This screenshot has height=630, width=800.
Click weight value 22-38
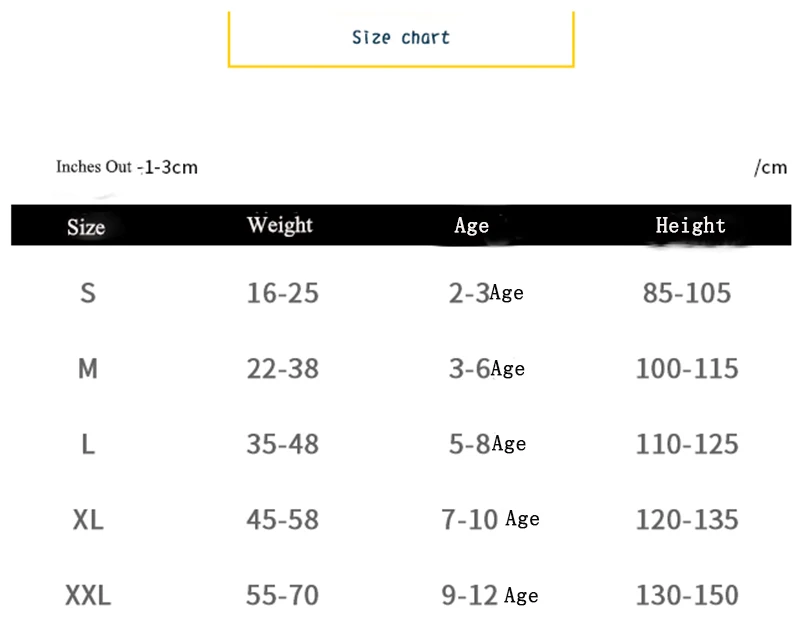(x=283, y=368)
